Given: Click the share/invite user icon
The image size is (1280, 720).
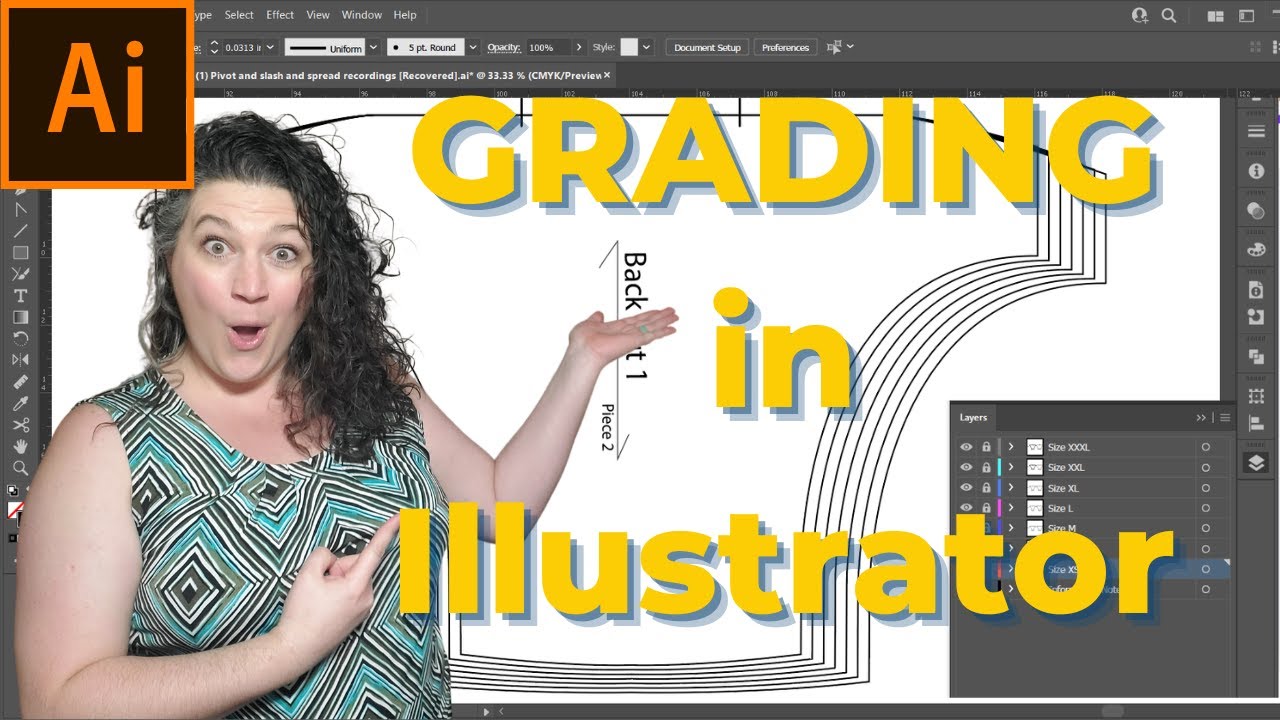Looking at the screenshot, I should point(1140,15).
